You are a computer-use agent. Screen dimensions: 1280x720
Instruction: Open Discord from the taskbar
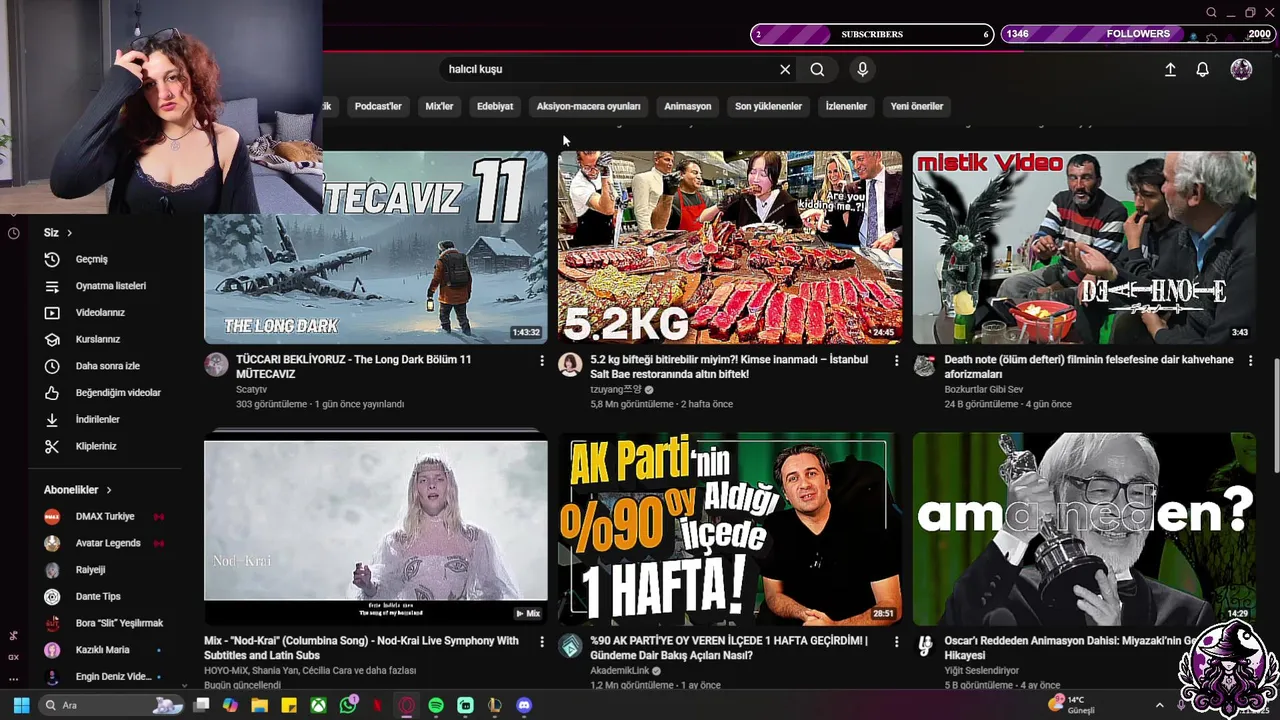524,705
